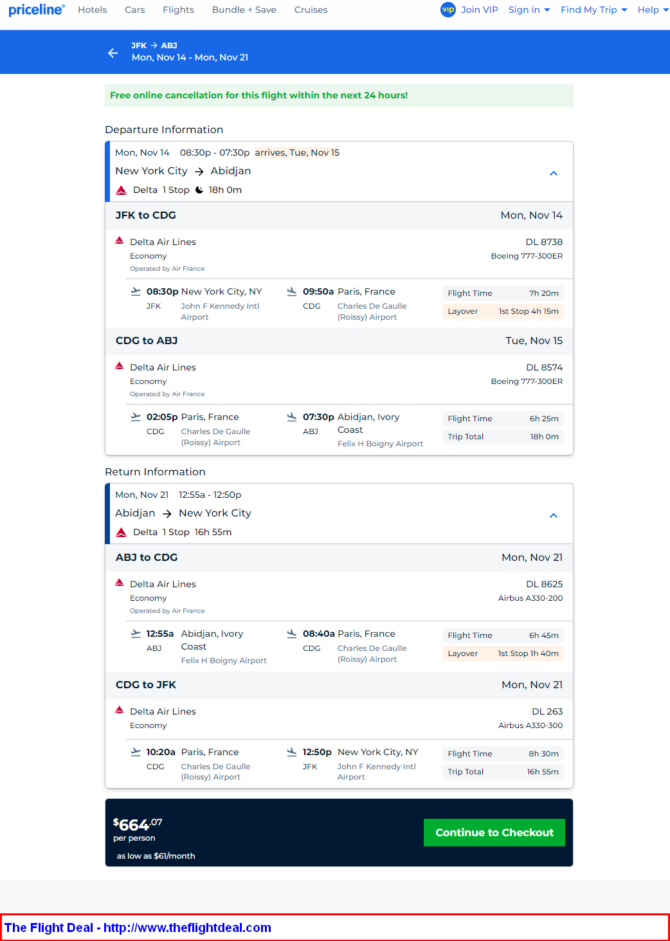Screen dimensions: 670x941
Task: Click the back arrow beside JFK → ABJ
Action: click(x=113, y=53)
